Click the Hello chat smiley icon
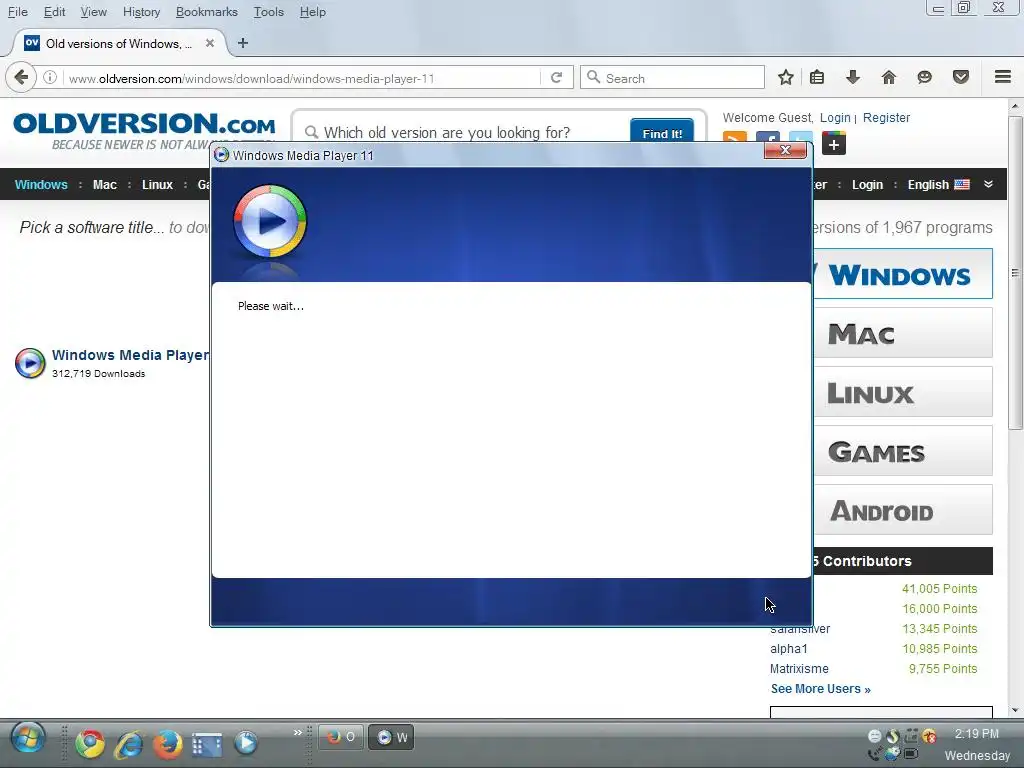The height and width of the screenshot is (768, 1024). click(x=924, y=78)
